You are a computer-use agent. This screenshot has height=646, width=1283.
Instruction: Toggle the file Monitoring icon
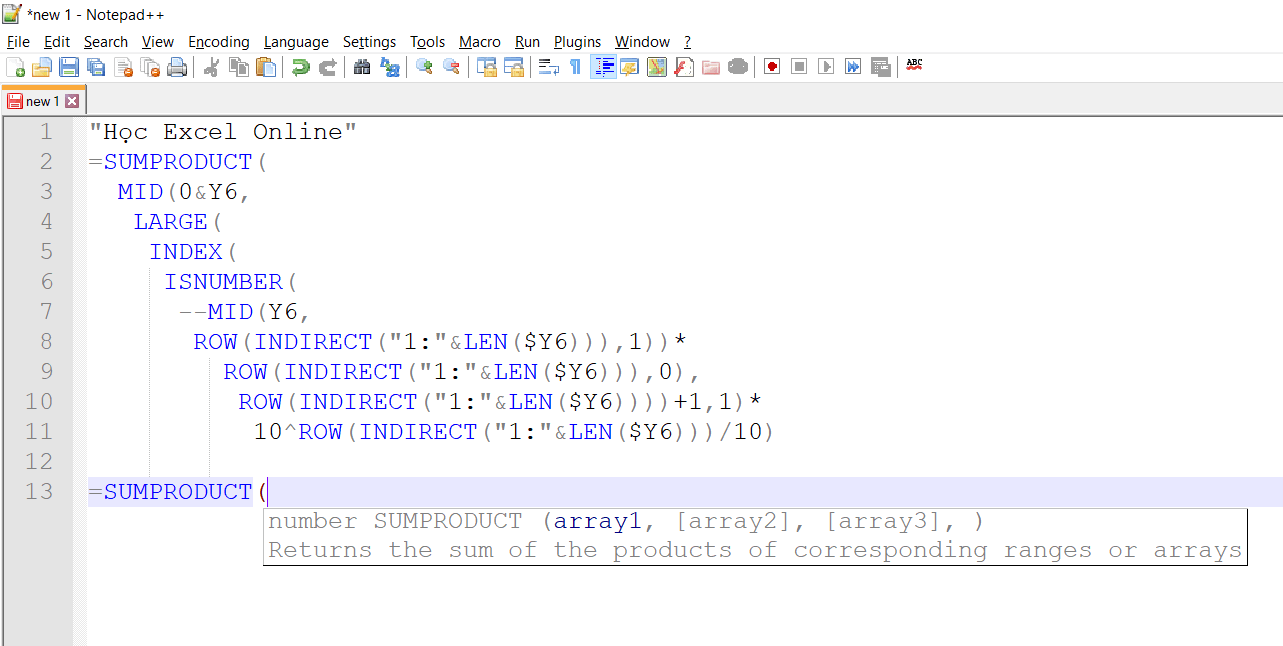(738, 67)
